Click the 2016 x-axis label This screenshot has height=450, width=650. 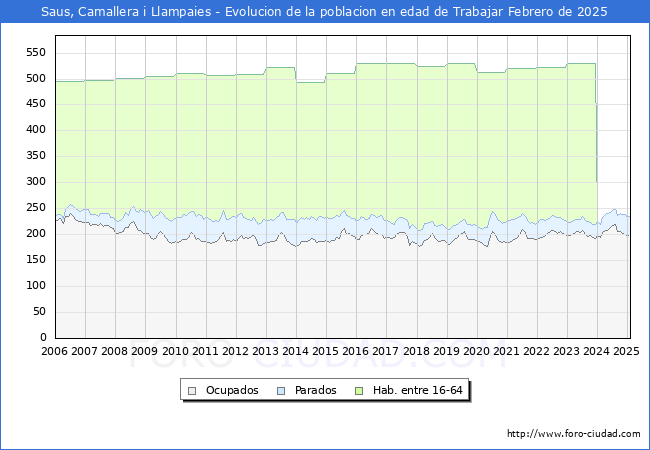pyautogui.click(x=356, y=351)
